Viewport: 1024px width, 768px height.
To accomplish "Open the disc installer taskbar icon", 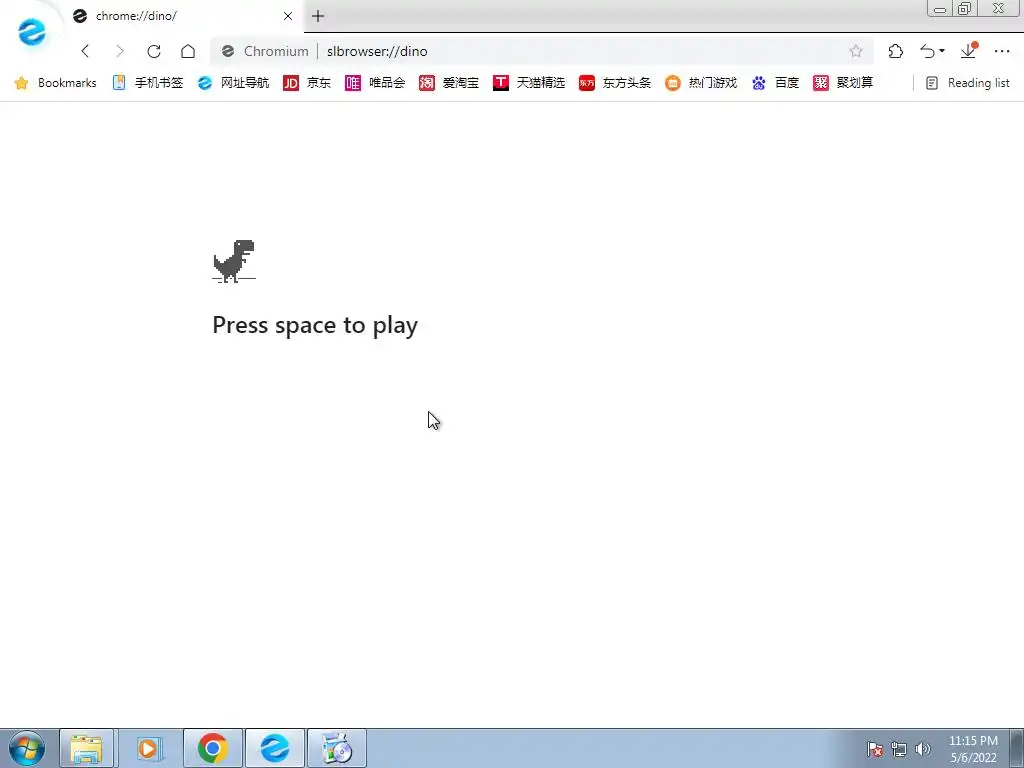I will pos(337,748).
